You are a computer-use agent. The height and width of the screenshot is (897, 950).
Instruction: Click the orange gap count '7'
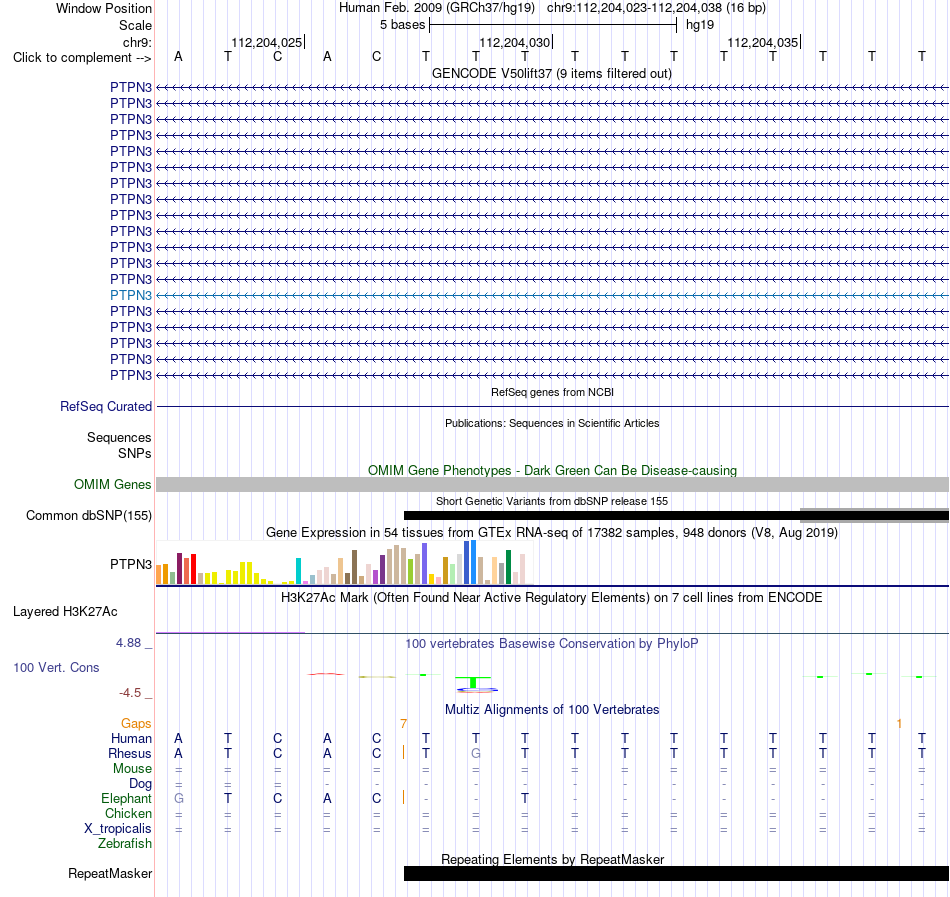[404, 723]
